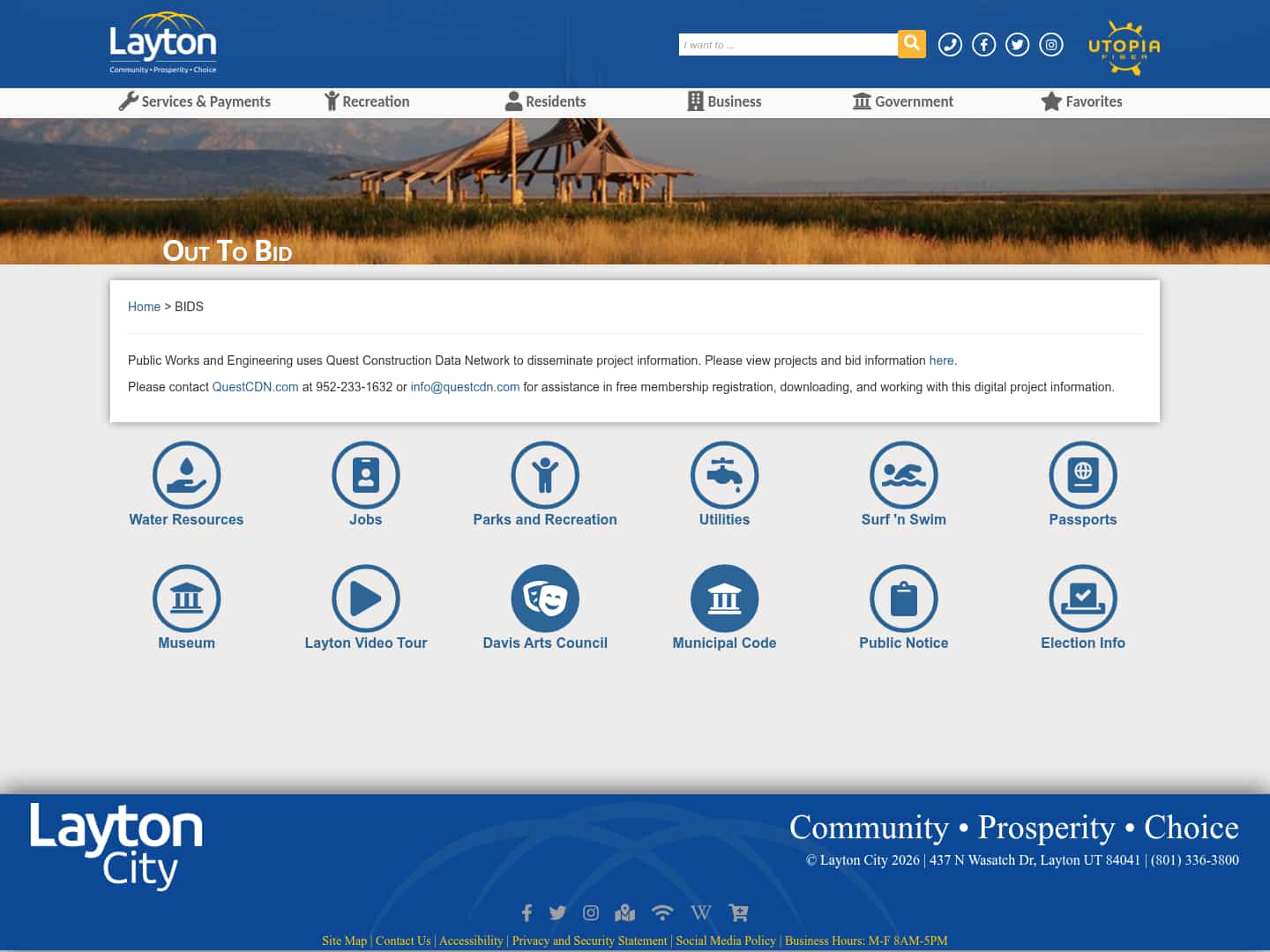Open the Site Map footer link

click(x=344, y=941)
